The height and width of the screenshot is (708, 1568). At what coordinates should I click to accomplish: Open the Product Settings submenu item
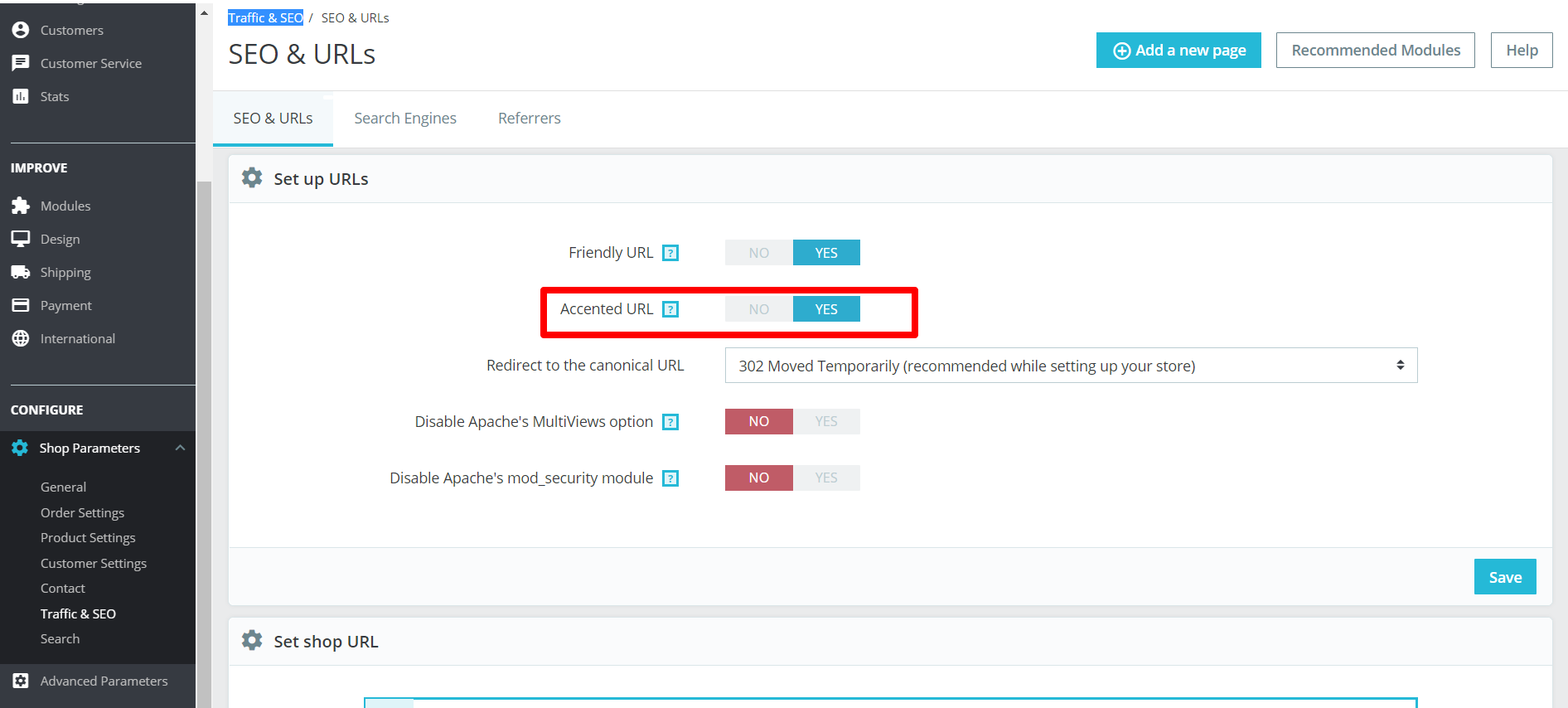[88, 537]
